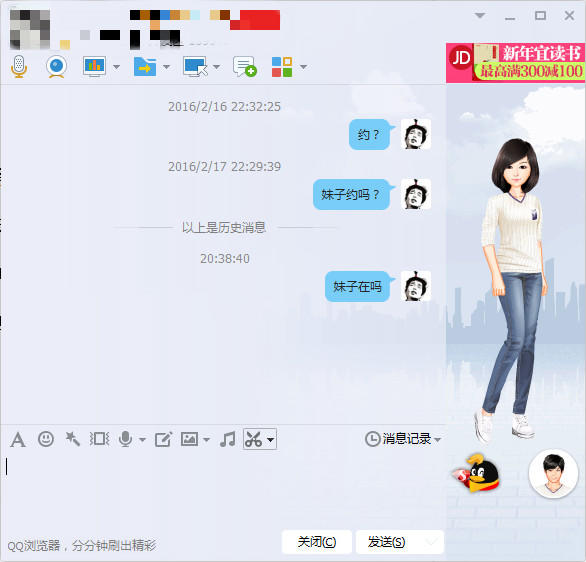Click the 发送(S) send button
586x562 pixels.
pyautogui.click(x=386, y=541)
